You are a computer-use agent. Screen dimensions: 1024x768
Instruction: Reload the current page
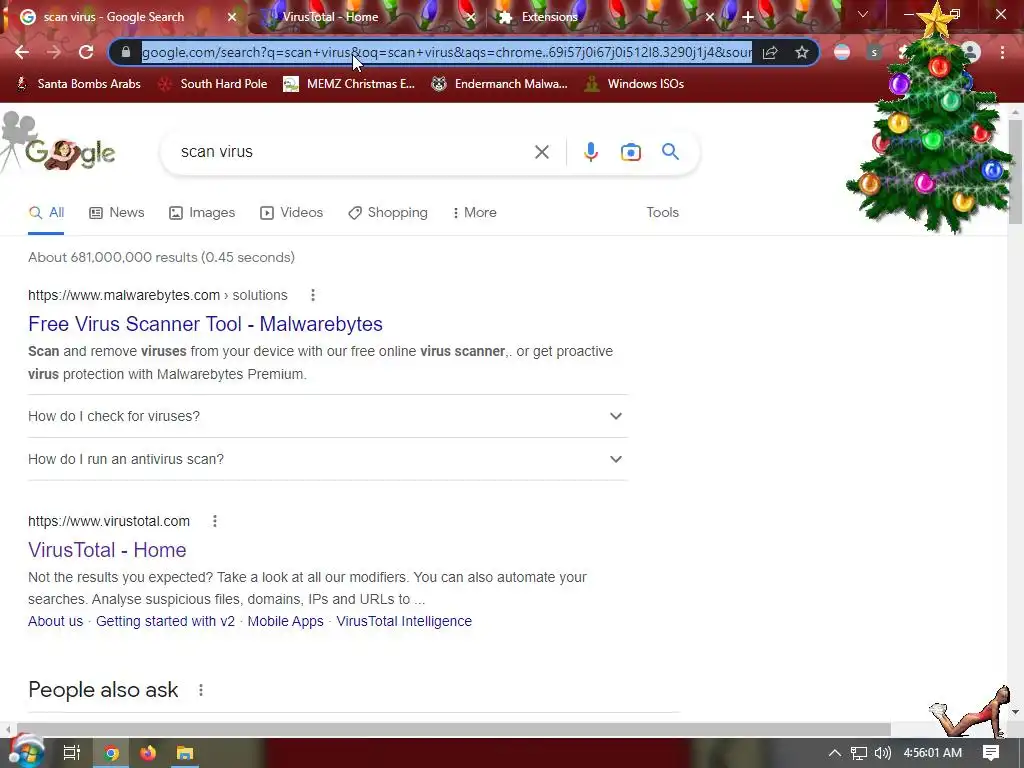pos(86,52)
